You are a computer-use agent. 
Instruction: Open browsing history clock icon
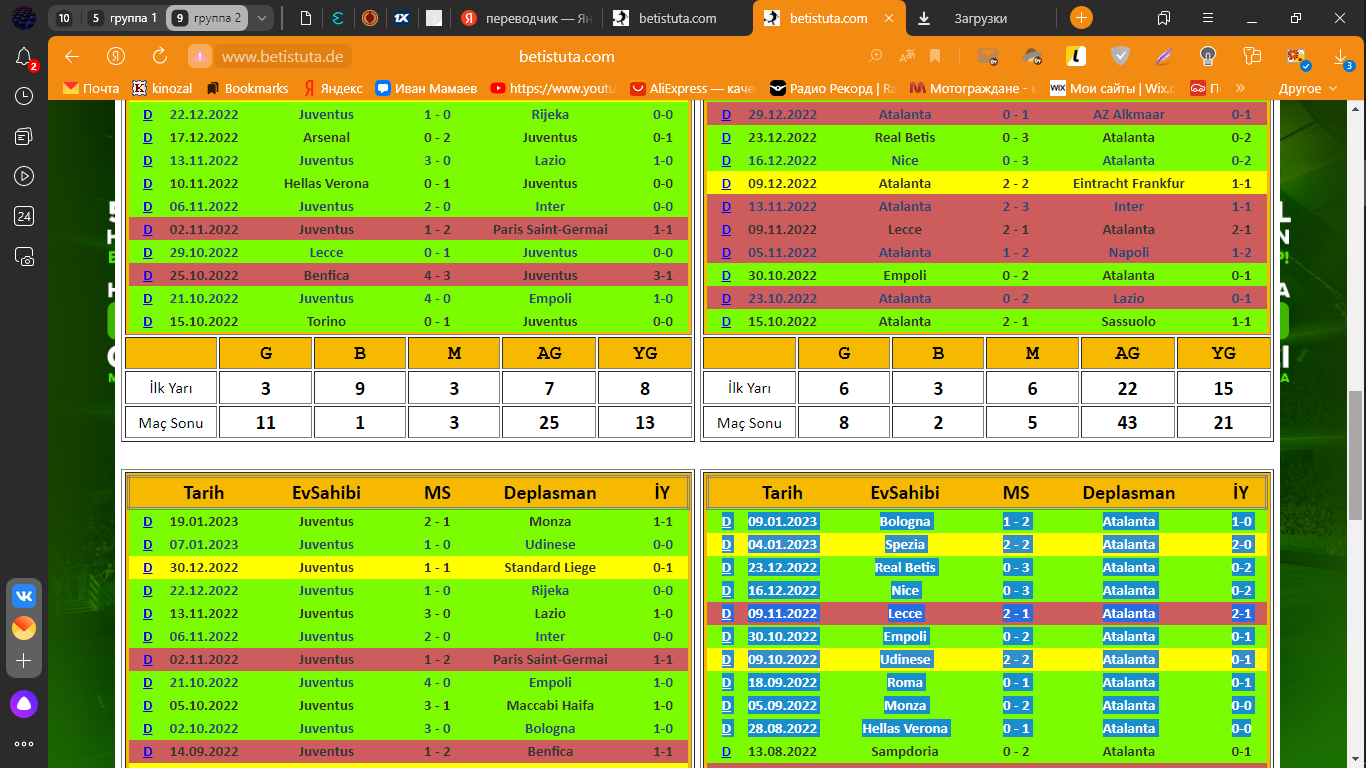24,96
